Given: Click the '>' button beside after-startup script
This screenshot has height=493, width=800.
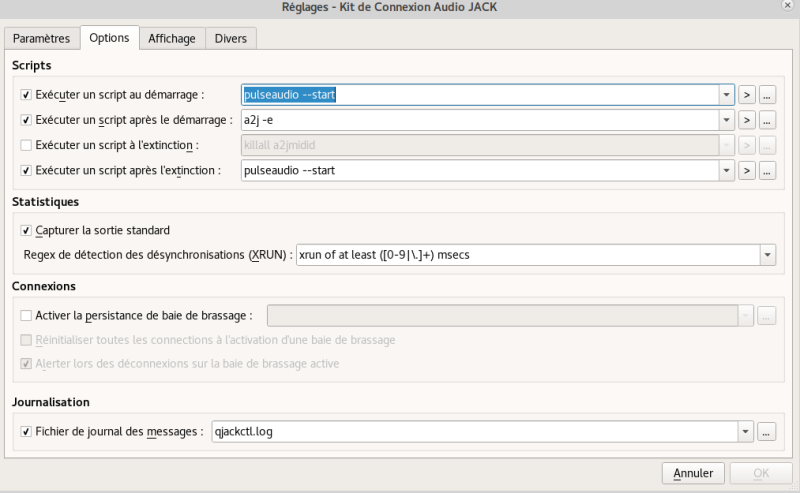Looking at the screenshot, I should click(747, 120).
